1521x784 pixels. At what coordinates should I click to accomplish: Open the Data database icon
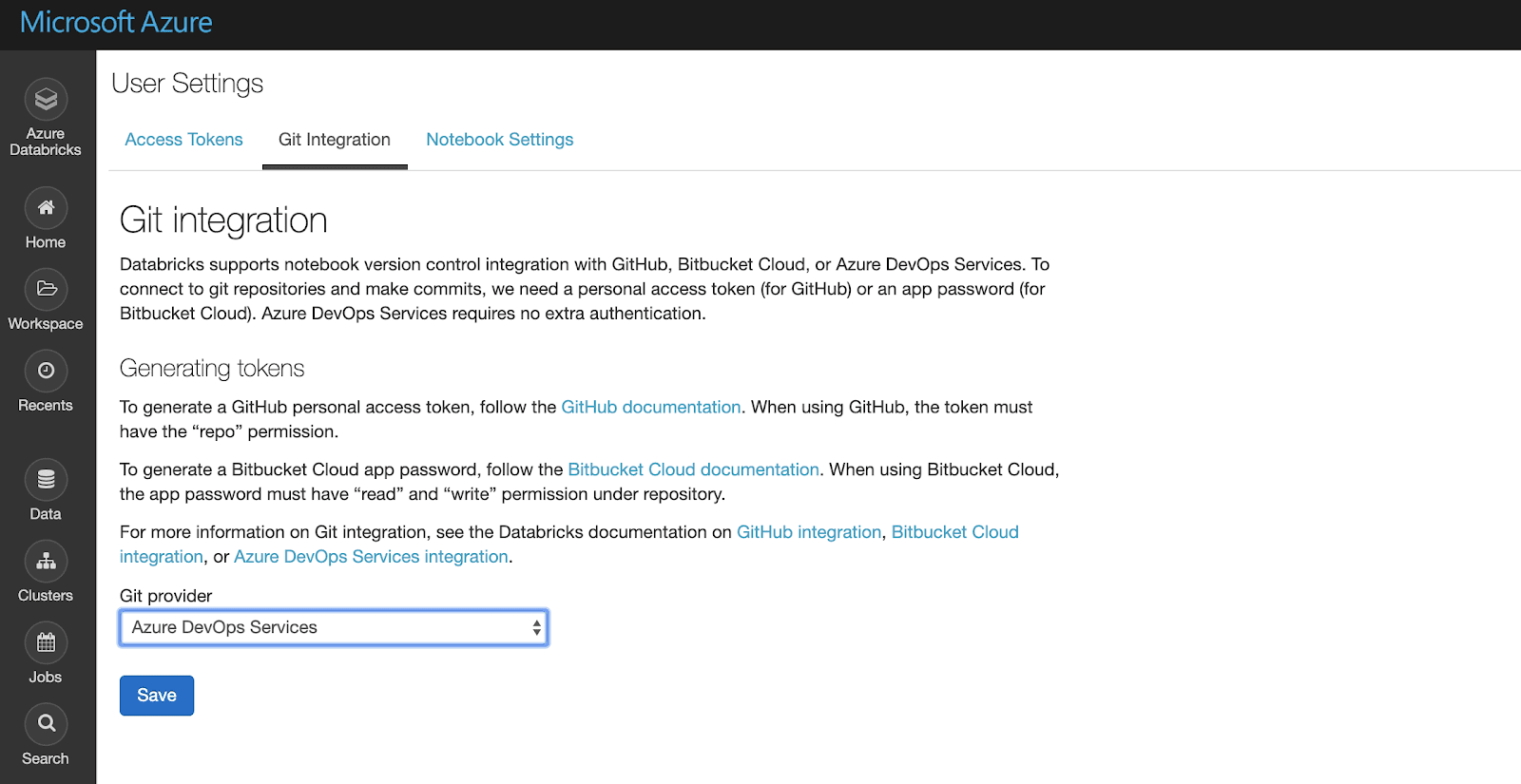tap(46, 480)
